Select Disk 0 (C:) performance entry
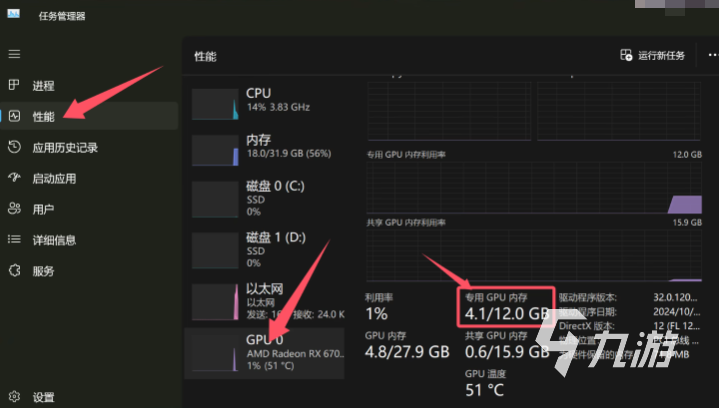The width and height of the screenshot is (719, 408). tap(265, 199)
